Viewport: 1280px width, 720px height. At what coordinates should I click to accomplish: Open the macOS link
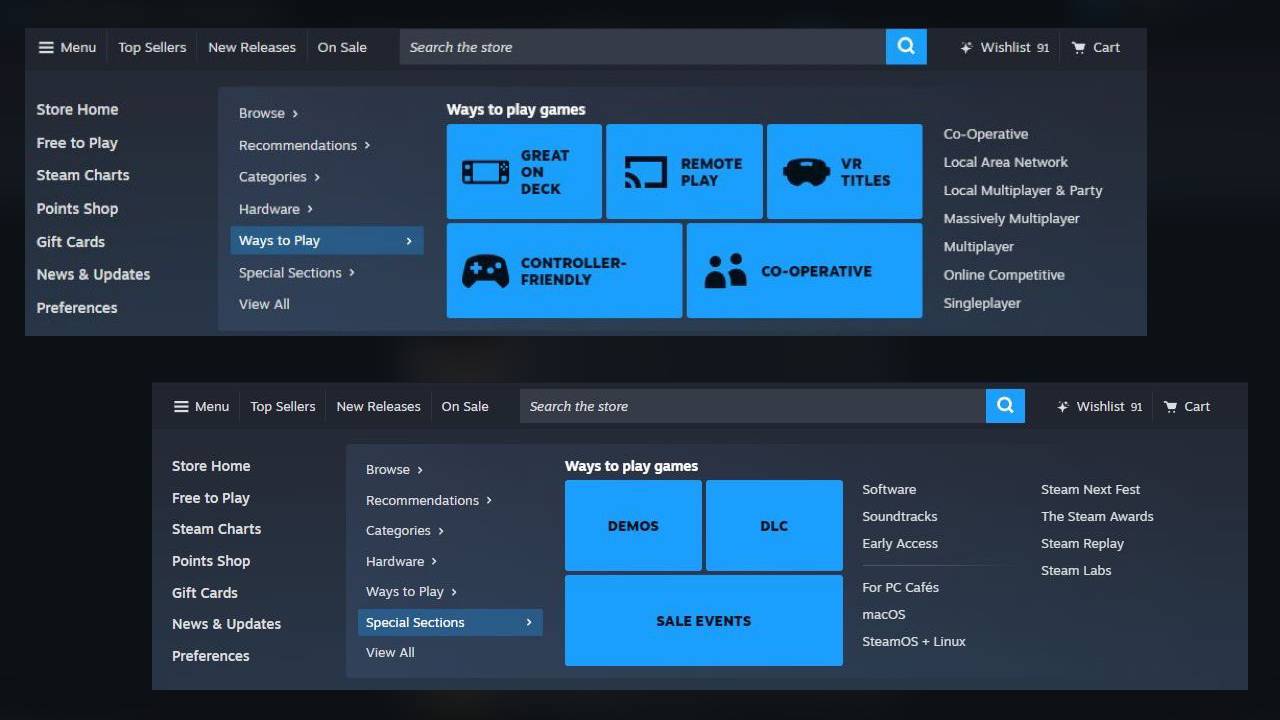883,614
